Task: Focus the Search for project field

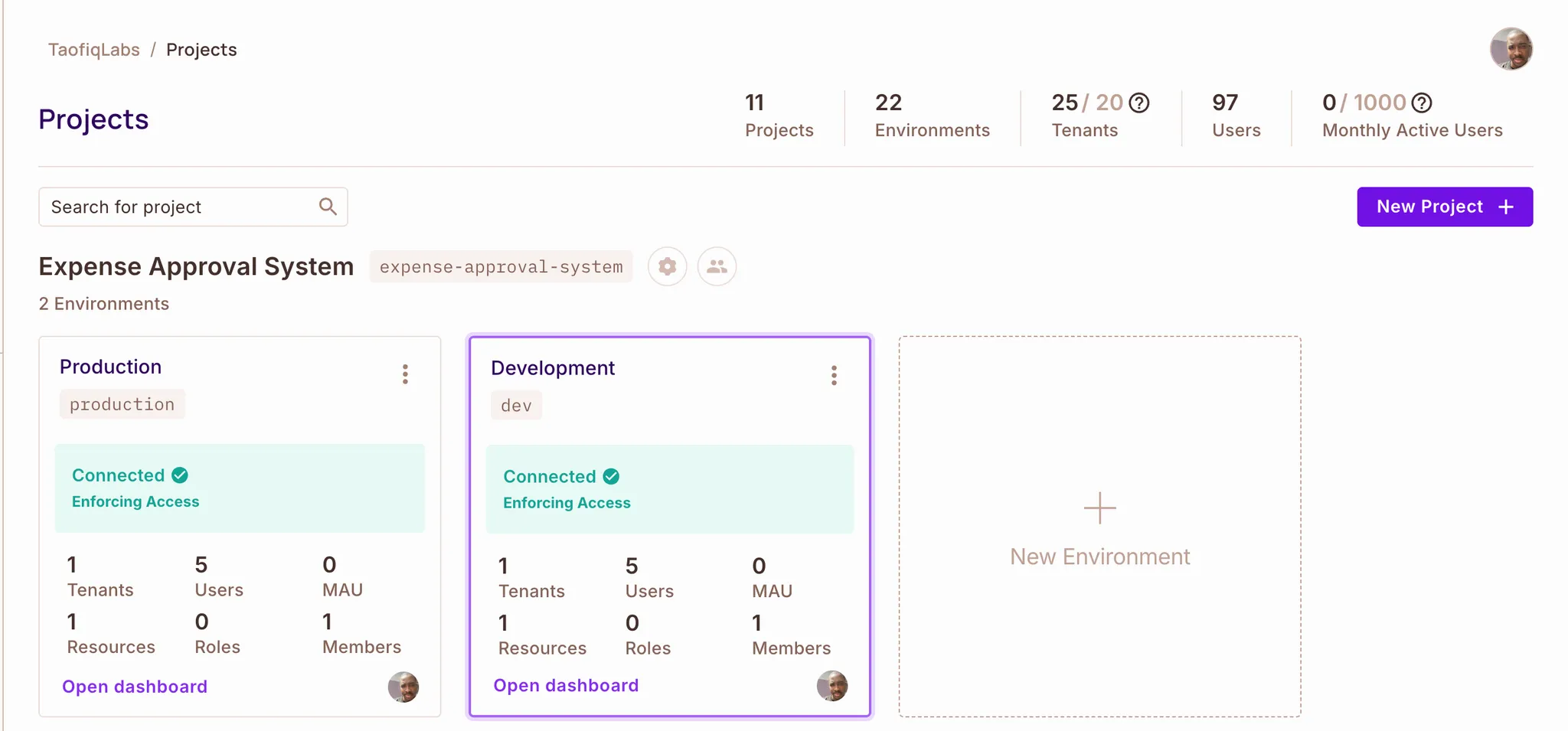Action: (x=180, y=207)
